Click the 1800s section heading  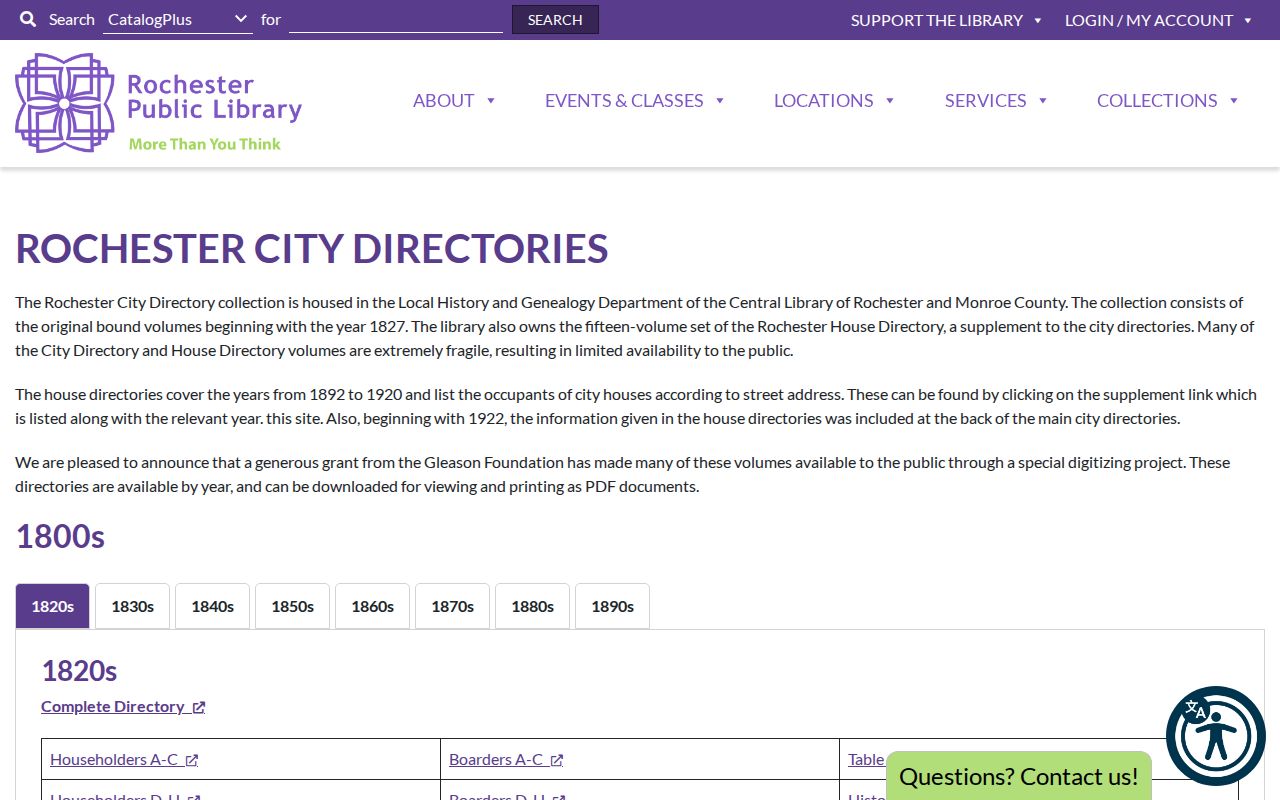60,536
